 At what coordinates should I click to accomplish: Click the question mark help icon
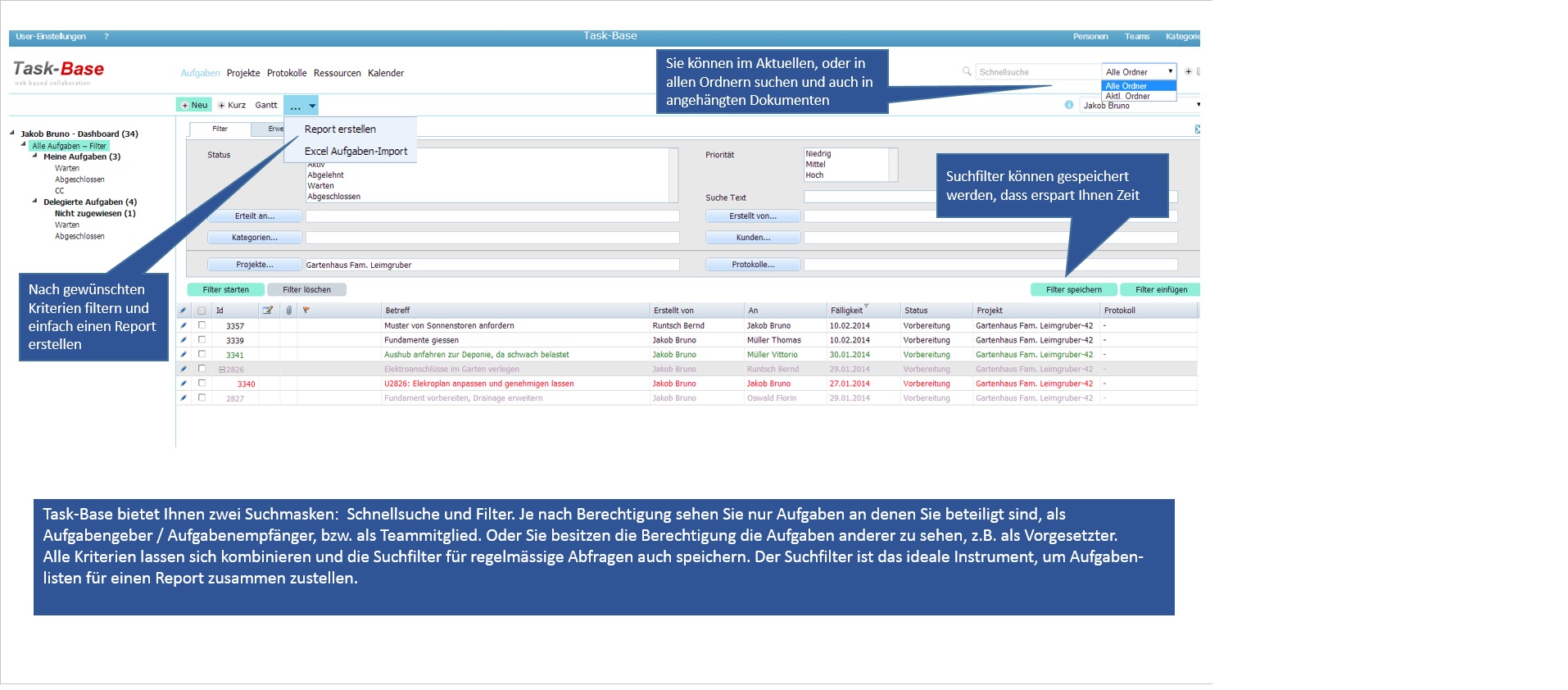pyautogui.click(x=106, y=37)
